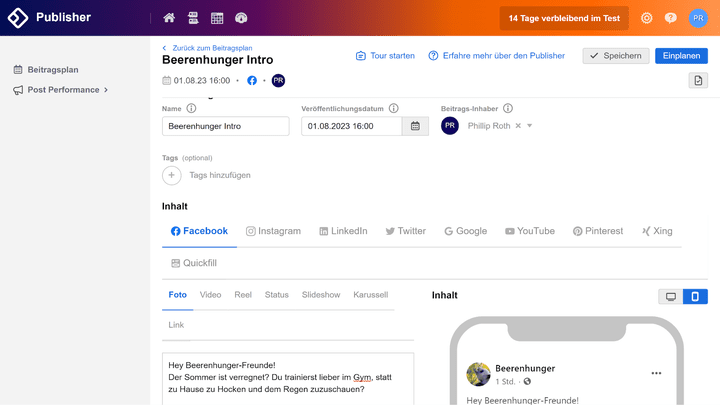
Task: Open the three-dot menu in post preview
Action: click(656, 373)
